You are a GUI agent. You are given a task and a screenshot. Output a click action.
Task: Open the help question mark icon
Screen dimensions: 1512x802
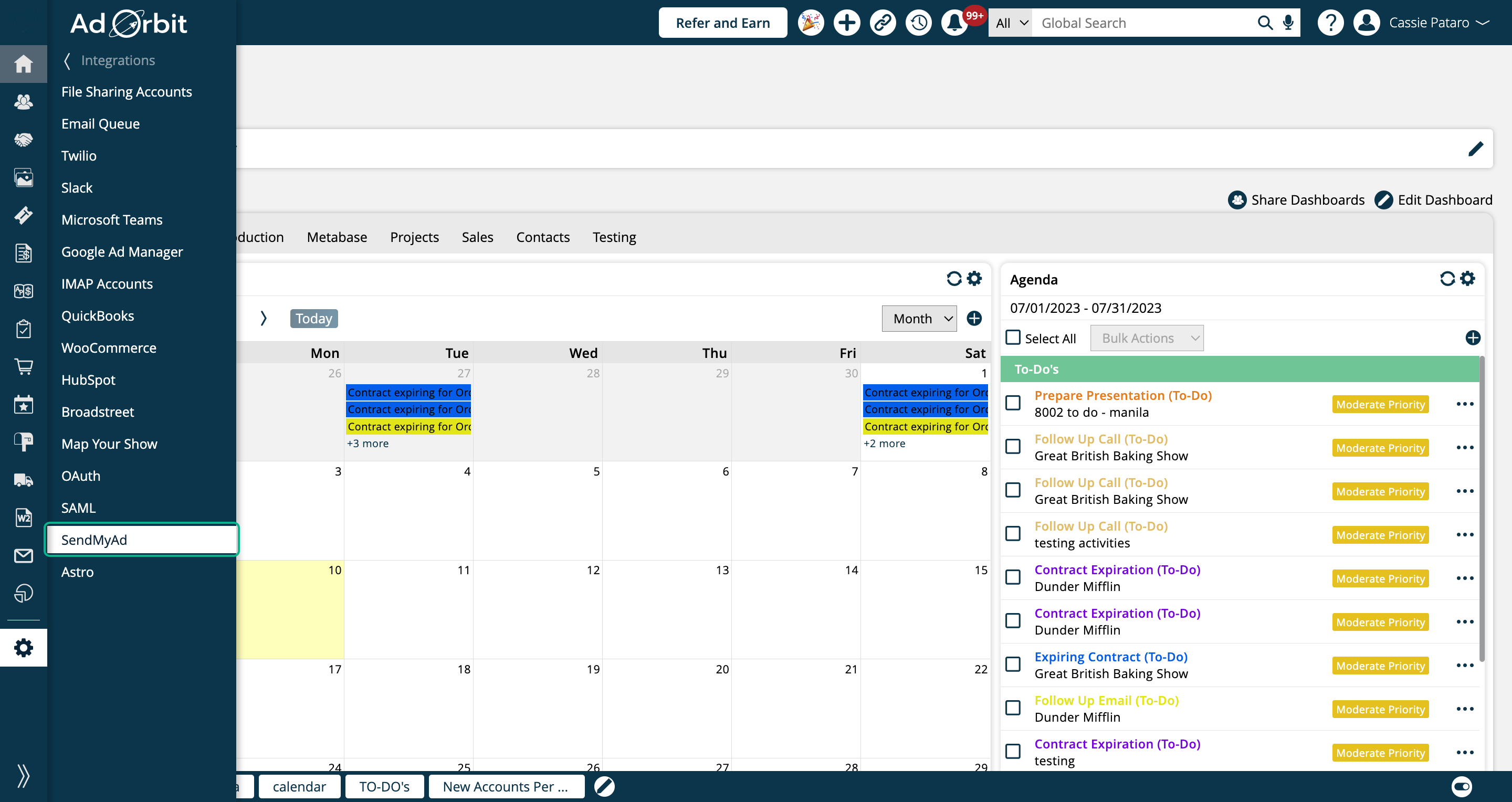point(1331,23)
